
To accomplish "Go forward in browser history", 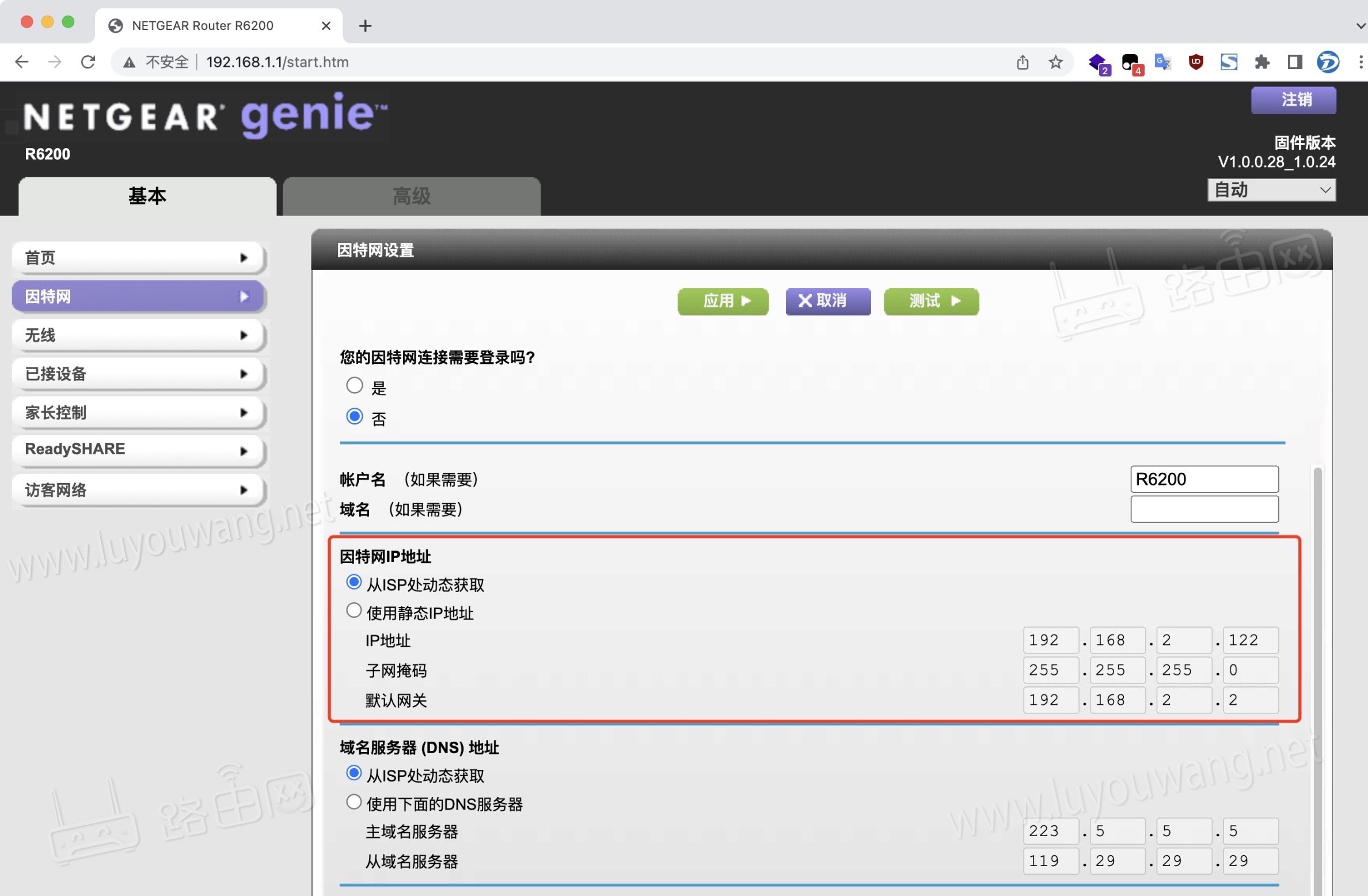I will point(55,62).
